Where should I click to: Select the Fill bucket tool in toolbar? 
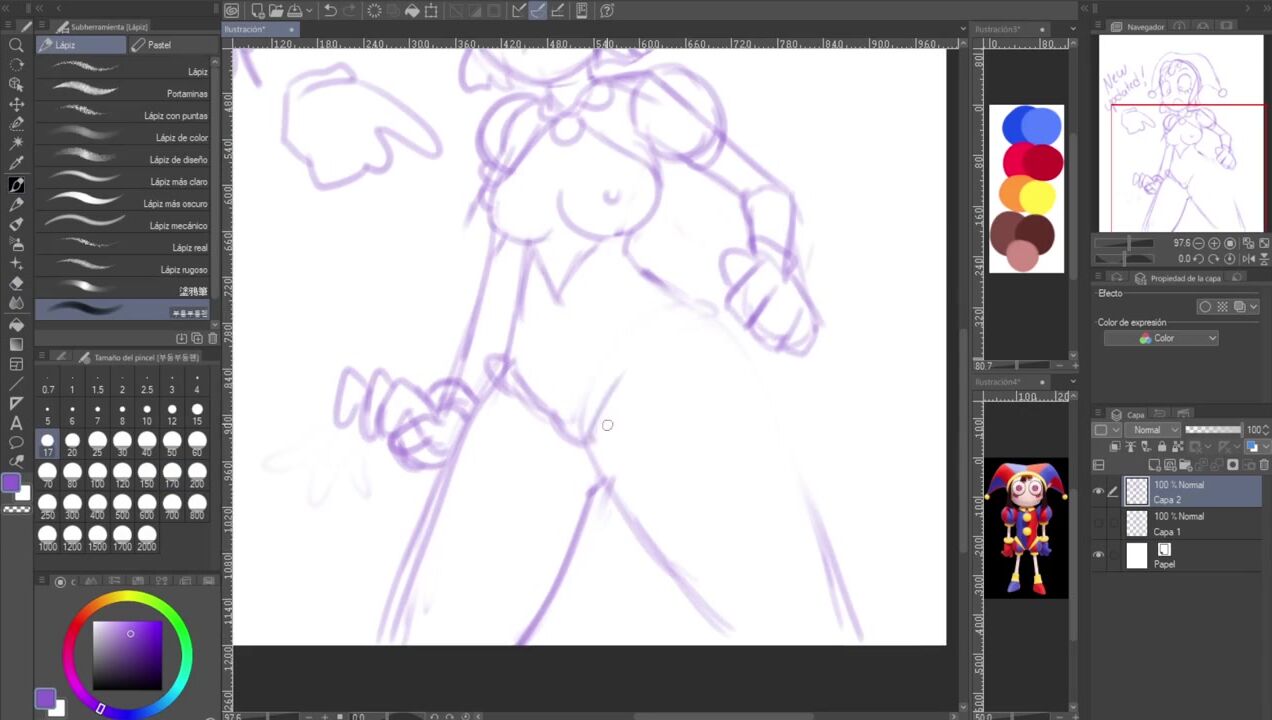tap(16, 325)
